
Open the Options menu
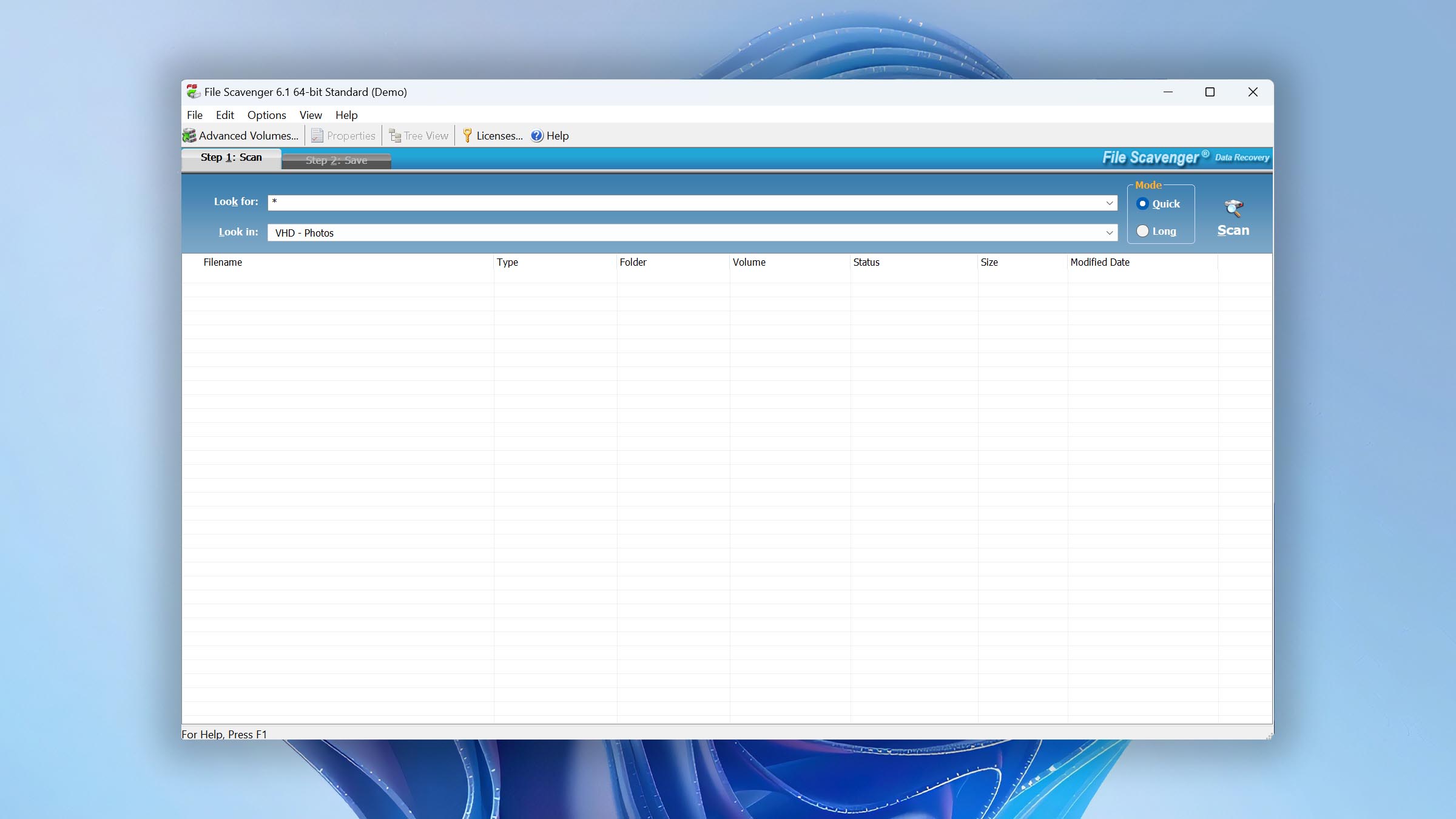tap(266, 115)
